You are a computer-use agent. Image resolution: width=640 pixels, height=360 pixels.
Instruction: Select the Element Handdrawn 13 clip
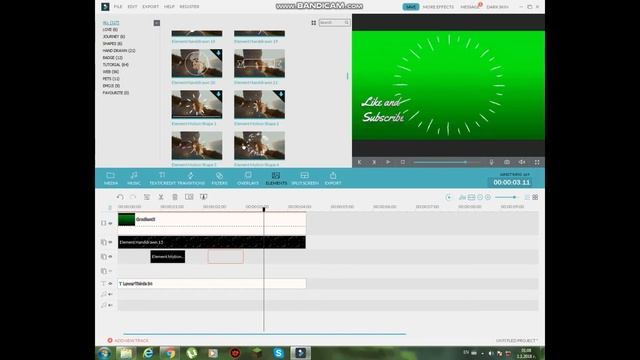click(x=212, y=242)
